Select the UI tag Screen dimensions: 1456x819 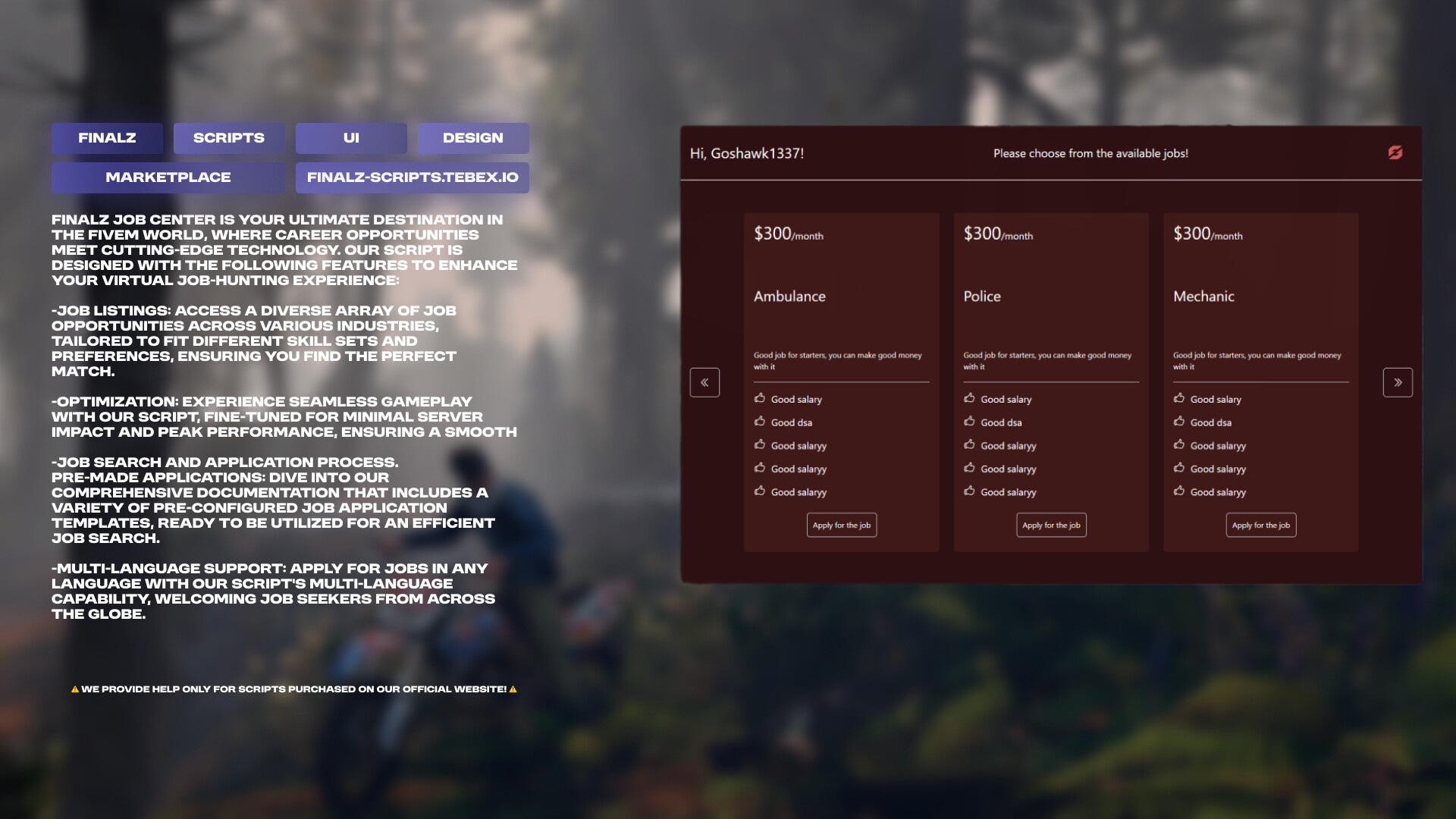pos(351,138)
